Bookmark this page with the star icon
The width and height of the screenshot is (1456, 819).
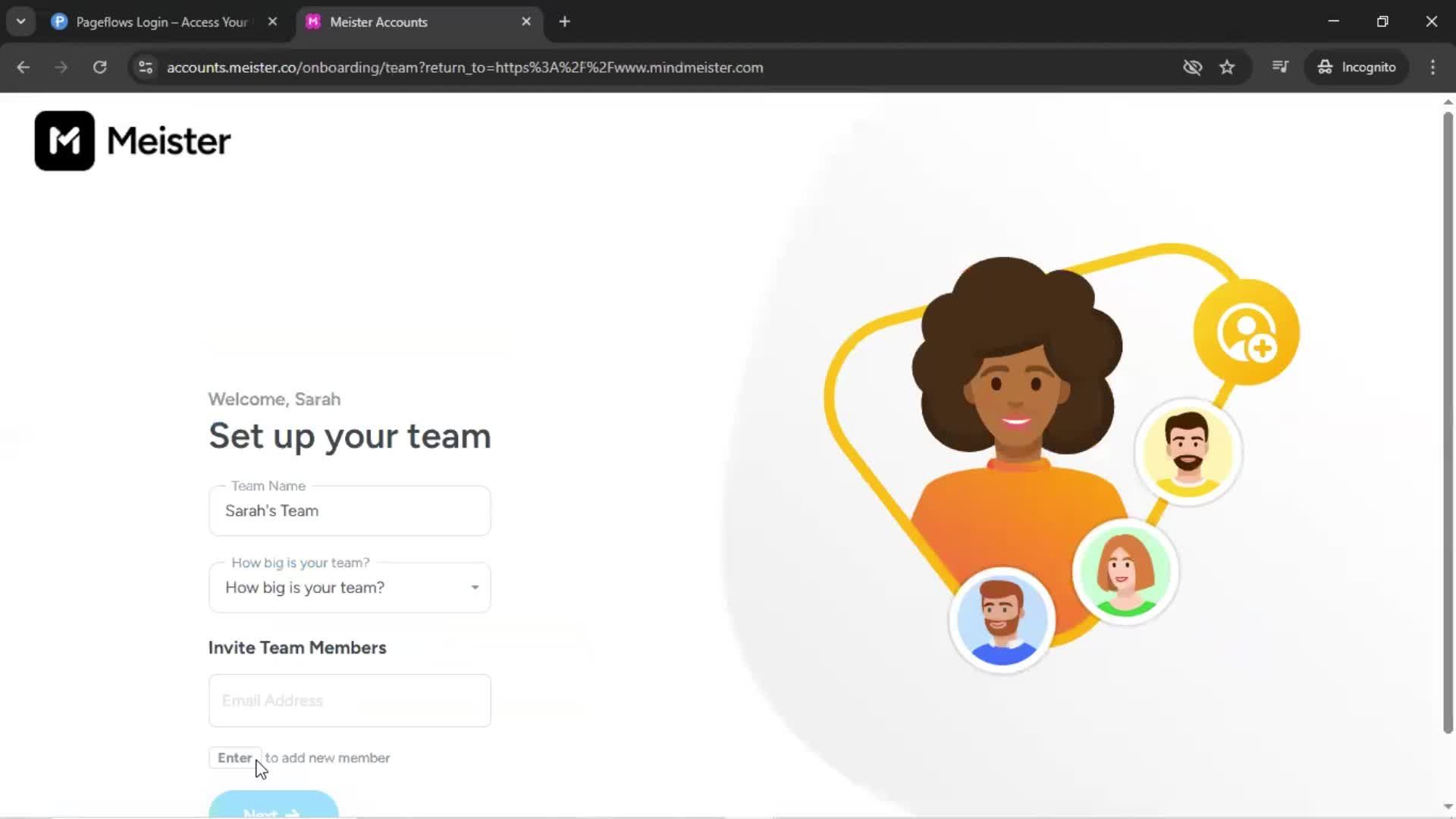click(x=1227, y=67)
